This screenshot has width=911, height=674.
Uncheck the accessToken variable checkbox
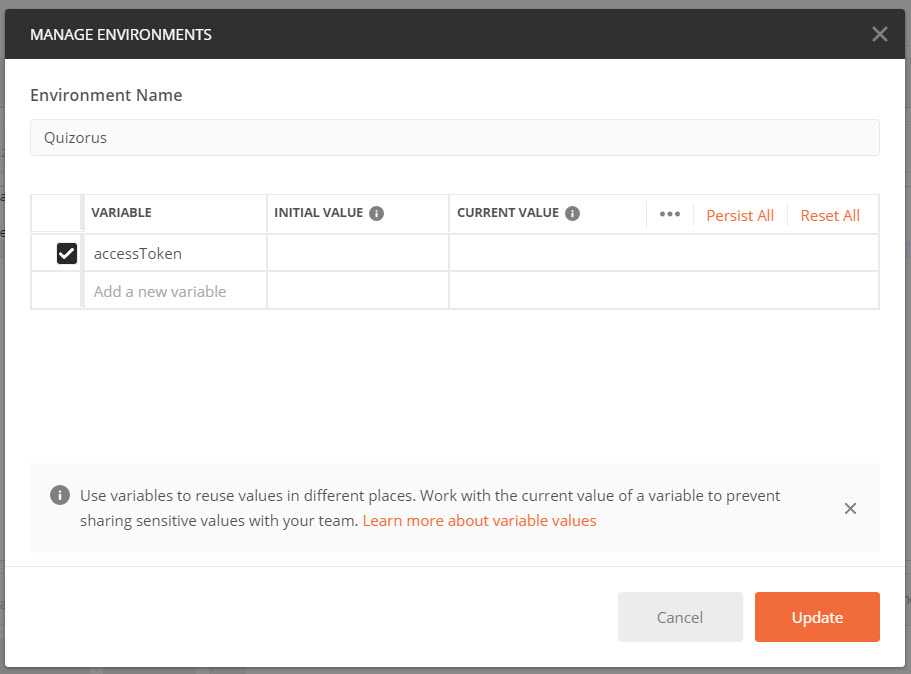point(67,254)
